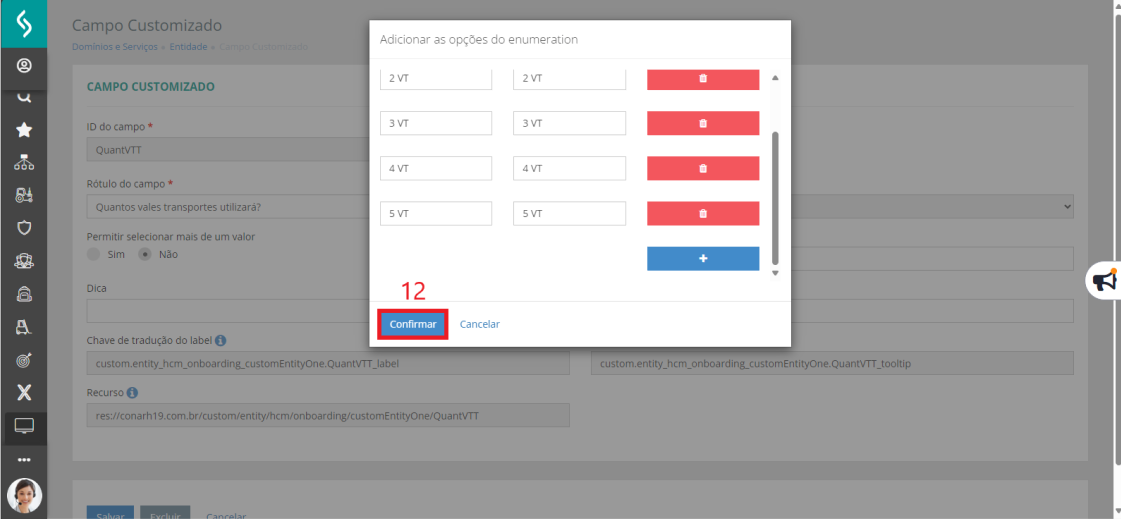Delete the 2 VT enumeration row

pos(702,79)
